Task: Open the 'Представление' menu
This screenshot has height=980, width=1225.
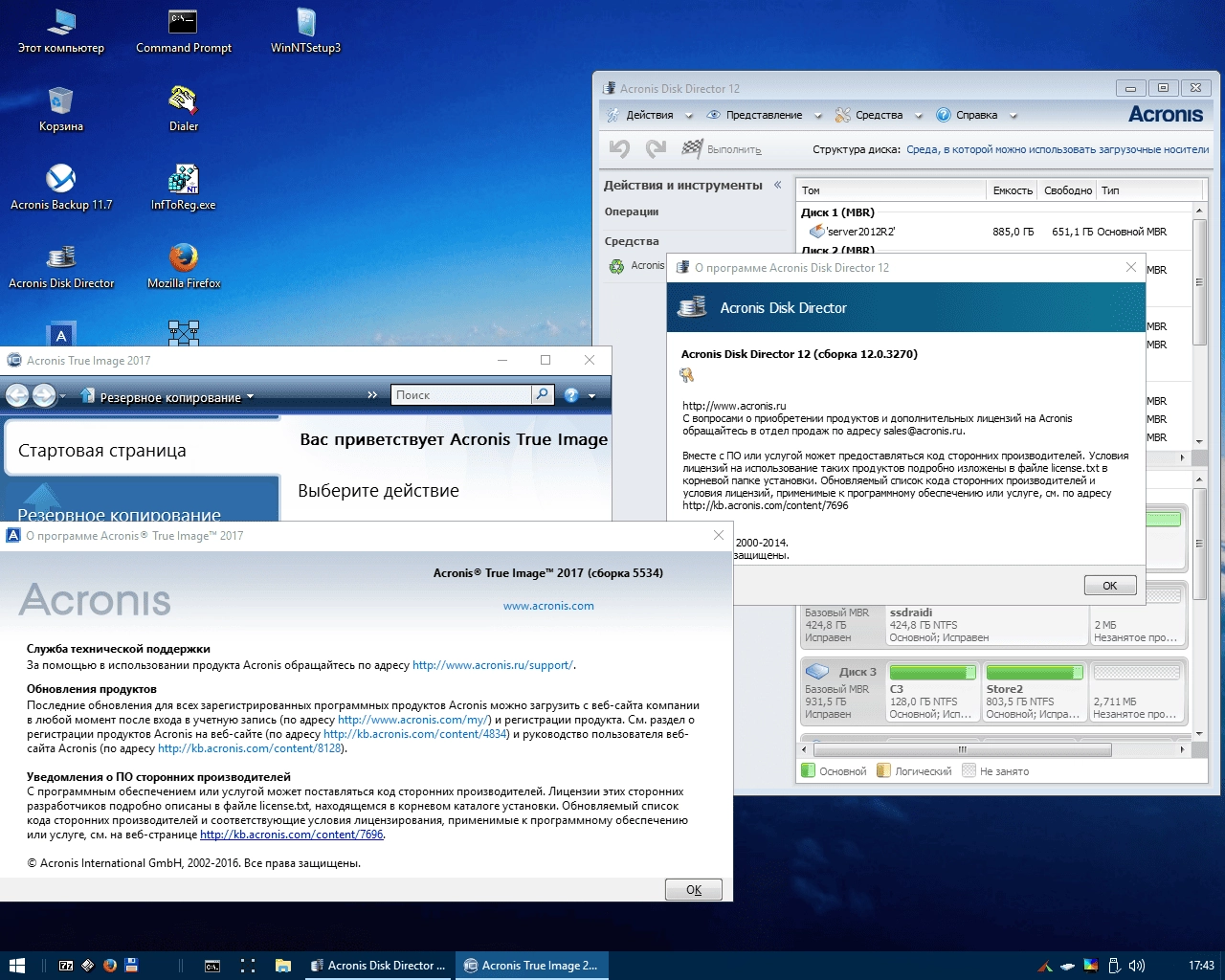Action: point(764,115)
